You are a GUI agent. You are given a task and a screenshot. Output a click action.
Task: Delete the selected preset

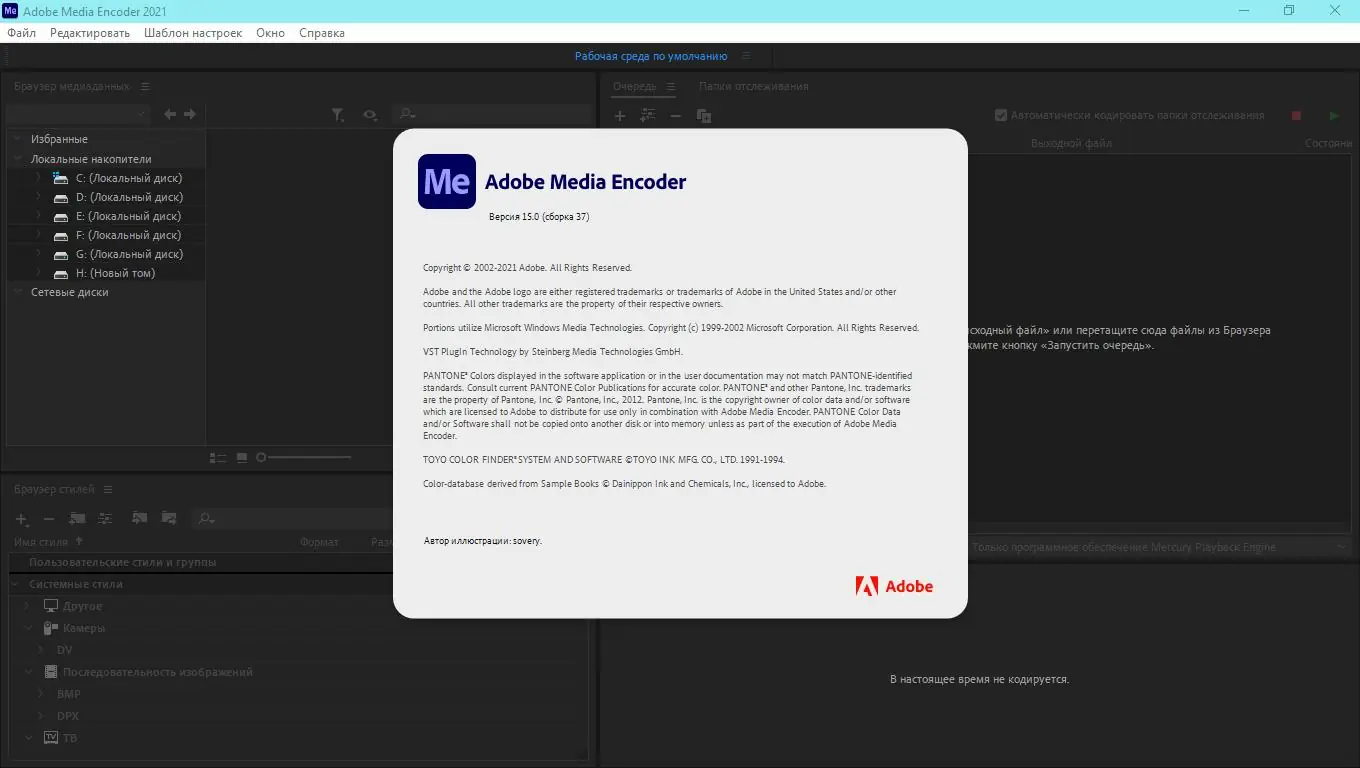pos(48,518)
